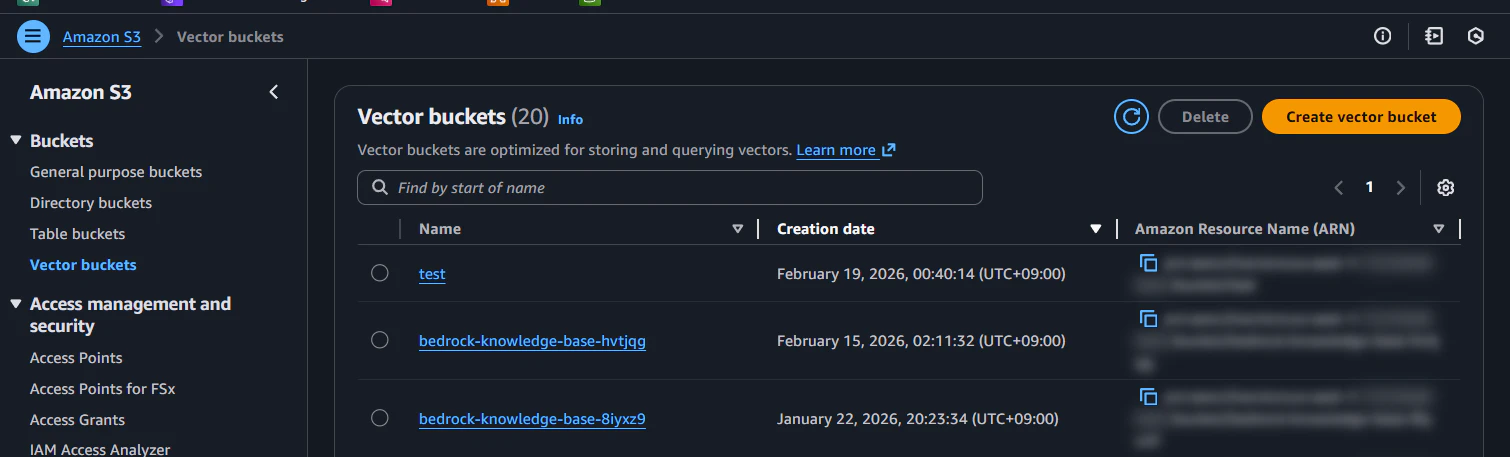Open the hamburger navigation menu

[33, 37]
